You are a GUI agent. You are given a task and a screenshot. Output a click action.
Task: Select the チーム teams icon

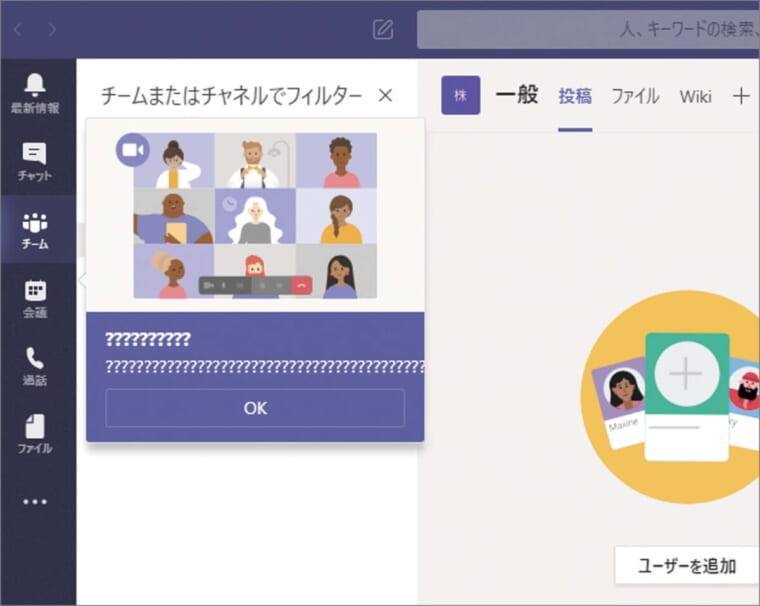[35, 230]
